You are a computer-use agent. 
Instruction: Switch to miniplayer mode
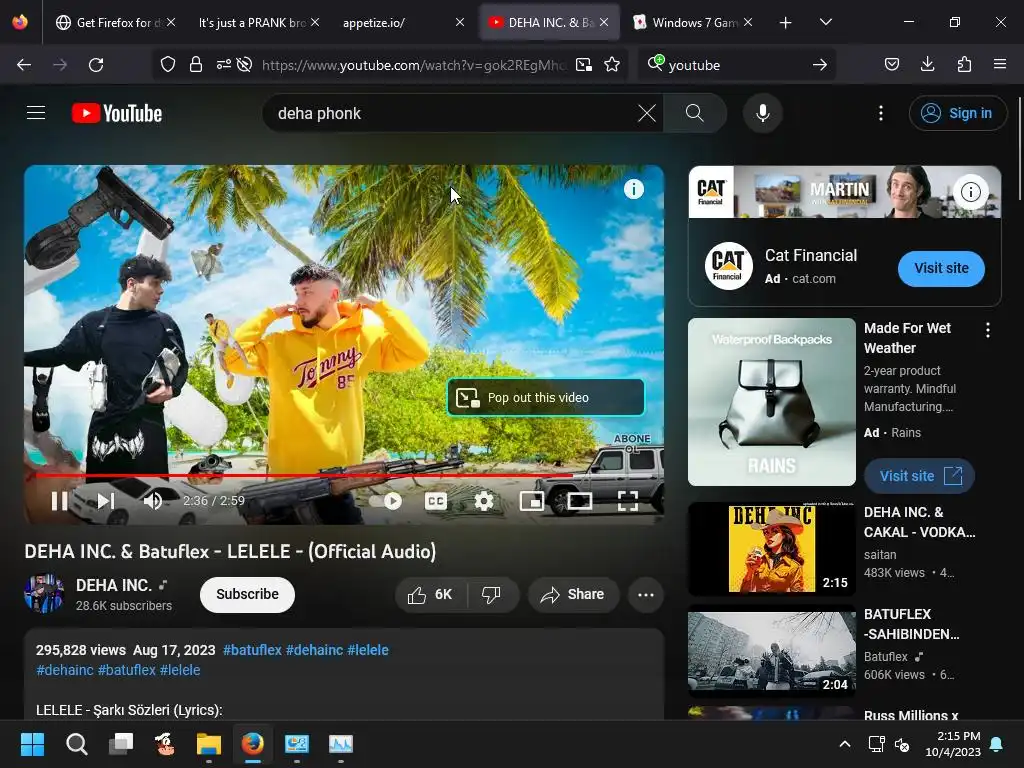click(532, 501)
